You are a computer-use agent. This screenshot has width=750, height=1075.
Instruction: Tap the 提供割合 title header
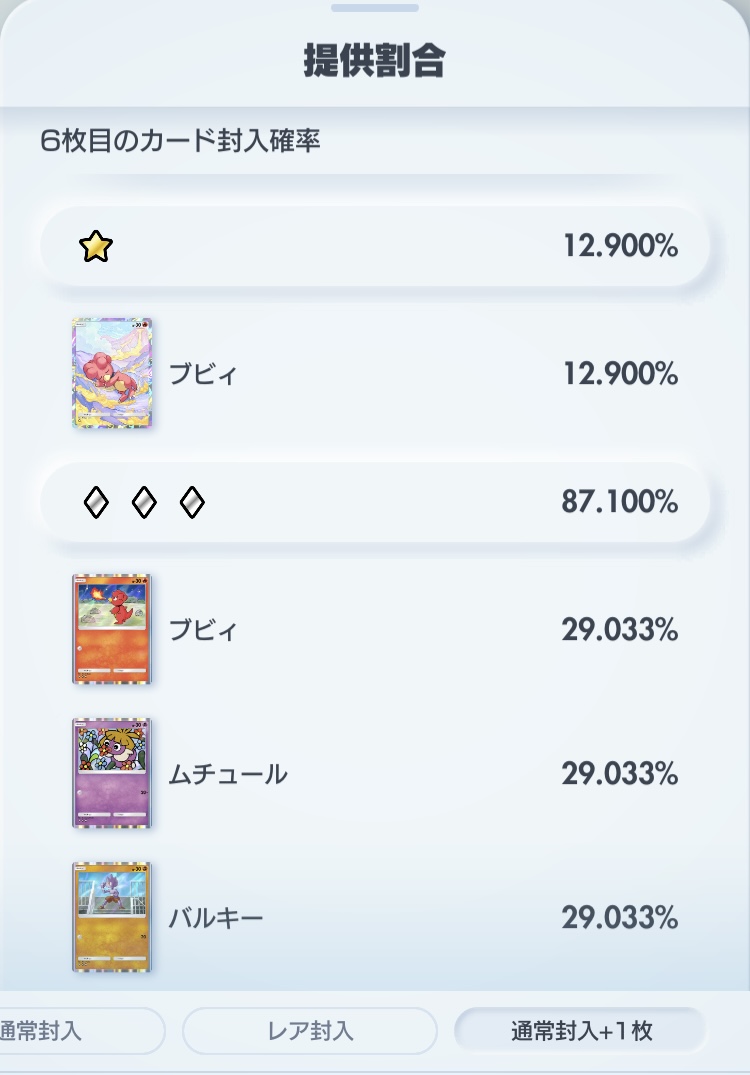click(x=374, y=60)
